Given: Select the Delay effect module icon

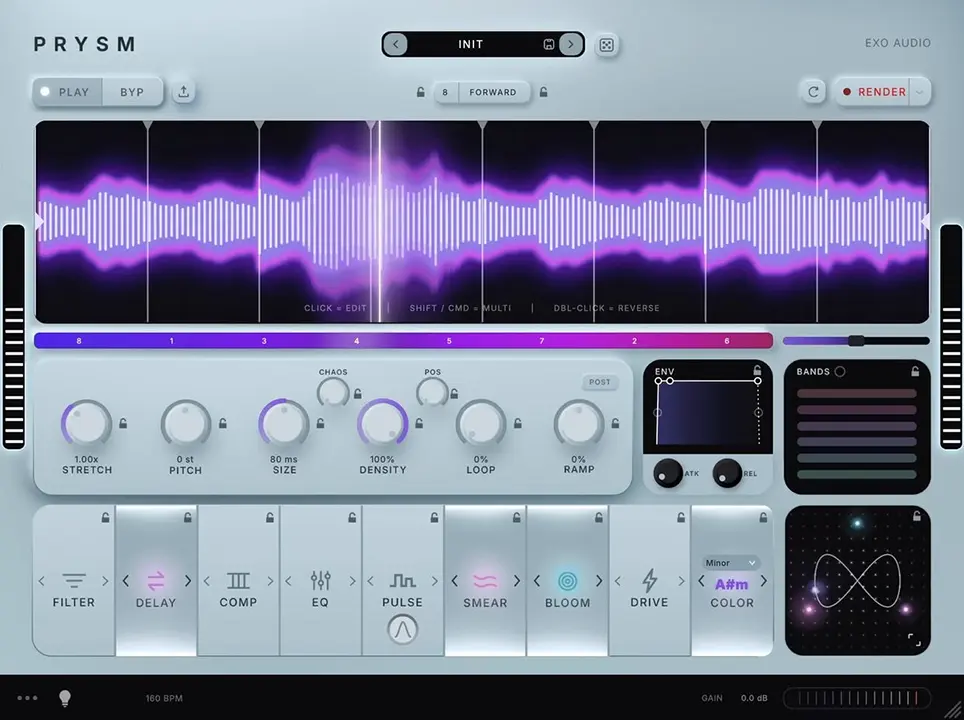Looking at the screenshot, I should 156,580.
